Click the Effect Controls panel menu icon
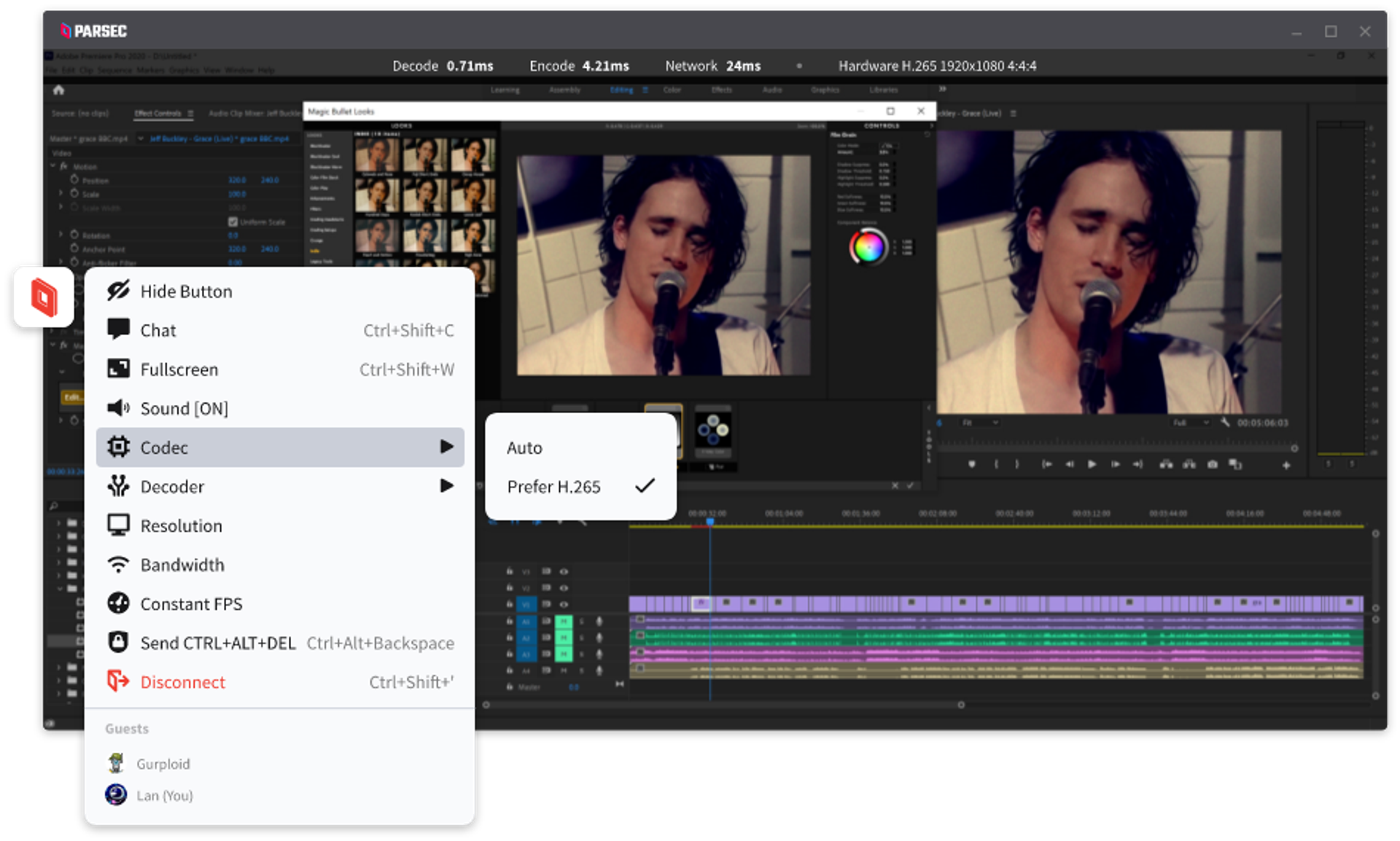This screenshot has width=1400, height=841. (191, 113)
